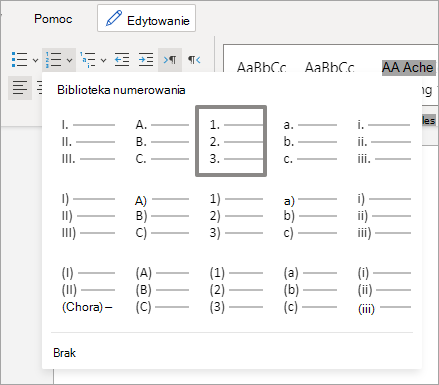Select the AA Ache style
This screenshot has height=385, width=439.
coord(408,67)
